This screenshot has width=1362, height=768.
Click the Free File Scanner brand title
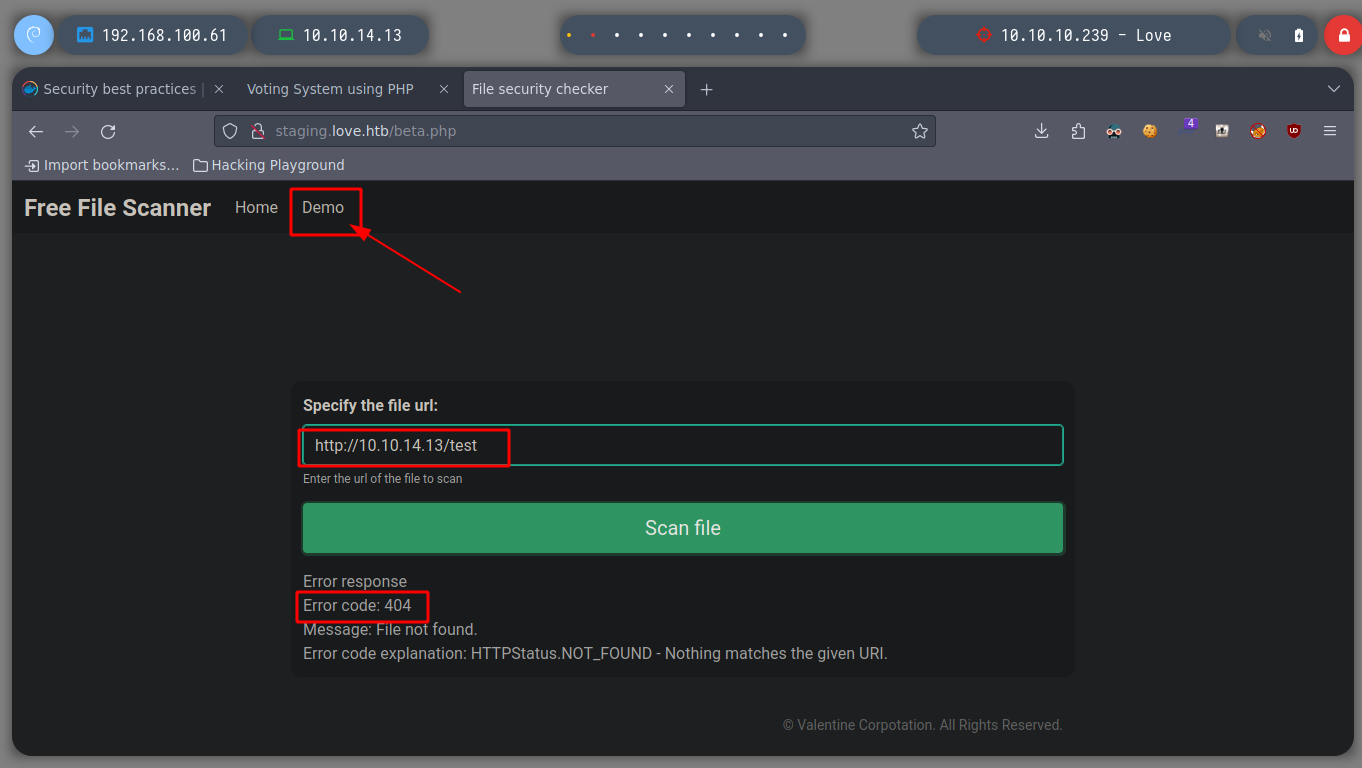[x=118, y=208]
